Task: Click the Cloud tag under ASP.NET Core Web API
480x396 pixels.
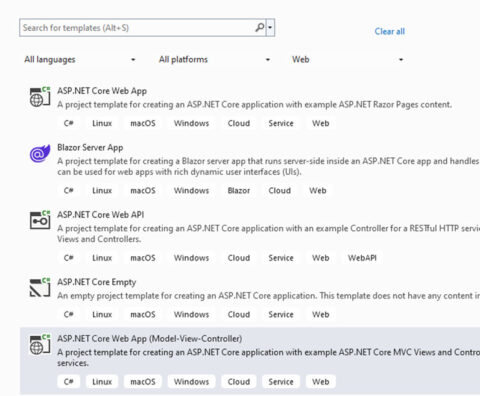Action: [239, 258]
